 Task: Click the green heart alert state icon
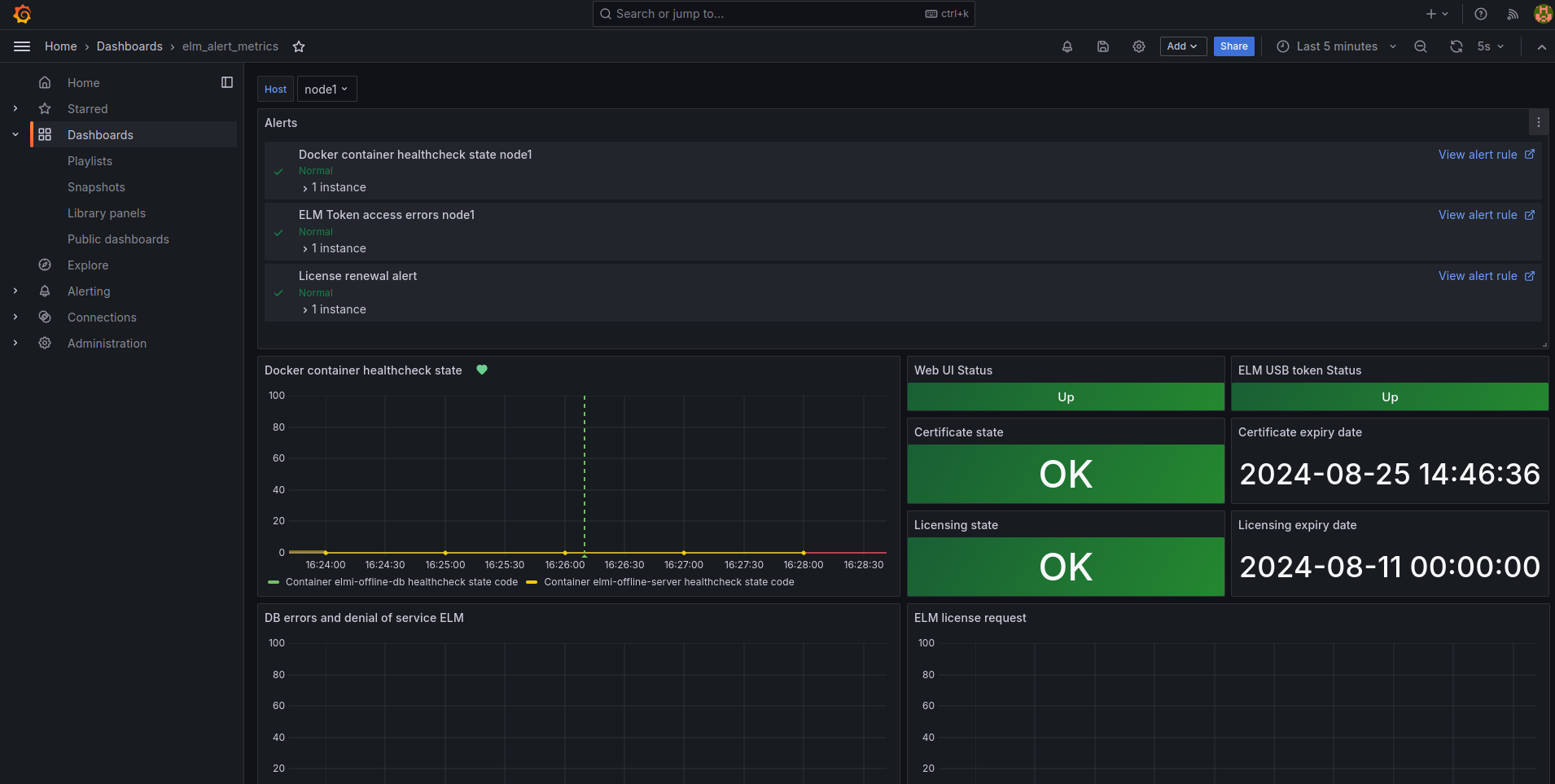pyautogui.click(x=482, y=370)
